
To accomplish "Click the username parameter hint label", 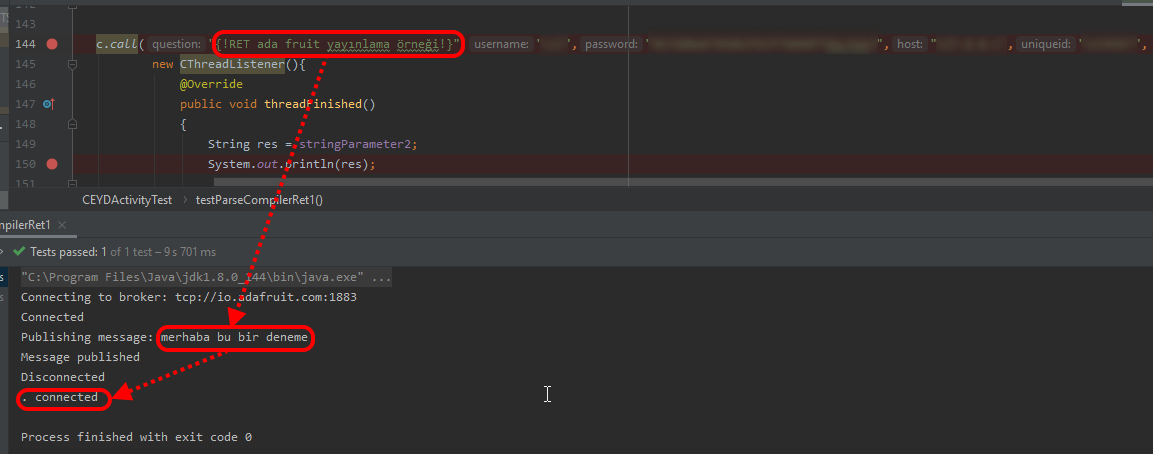I will (501, 44).
